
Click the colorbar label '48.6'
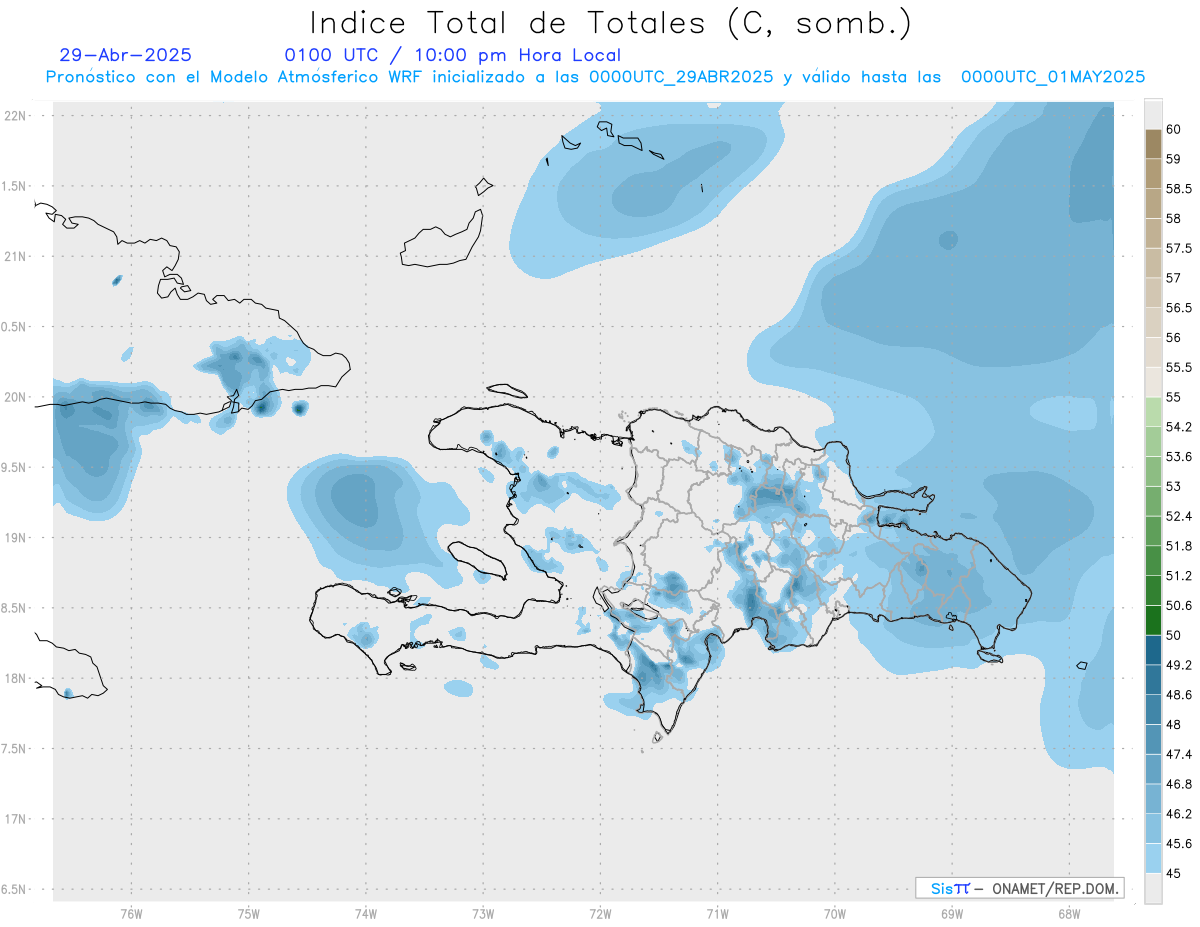click(x=1179, y=694)
